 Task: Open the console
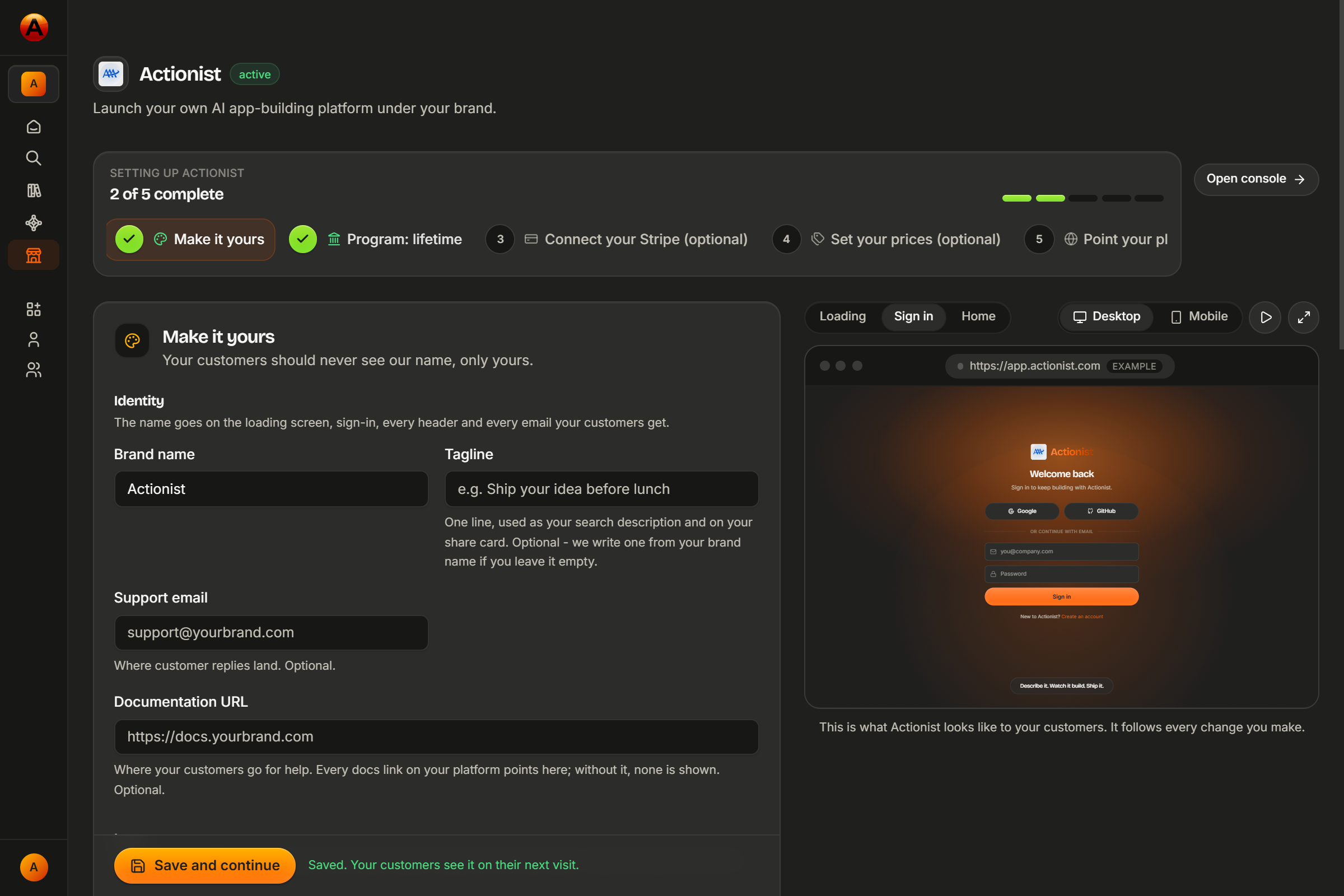pyautogui.click(x=1256, y=179)
